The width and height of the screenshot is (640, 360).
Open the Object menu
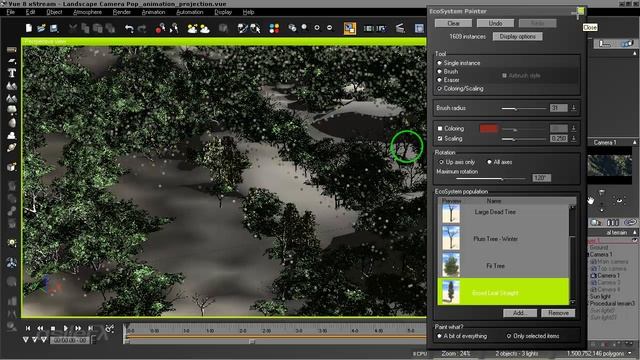[54, 12]
